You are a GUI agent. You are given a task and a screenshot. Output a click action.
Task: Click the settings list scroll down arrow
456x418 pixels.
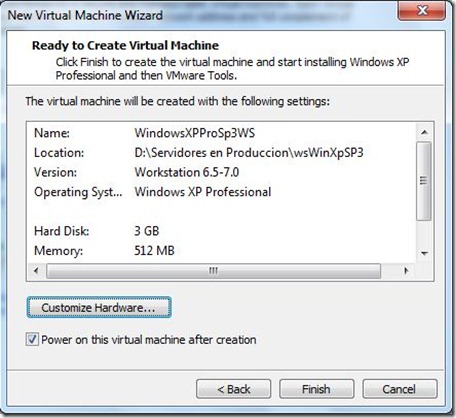pos(424,253)
